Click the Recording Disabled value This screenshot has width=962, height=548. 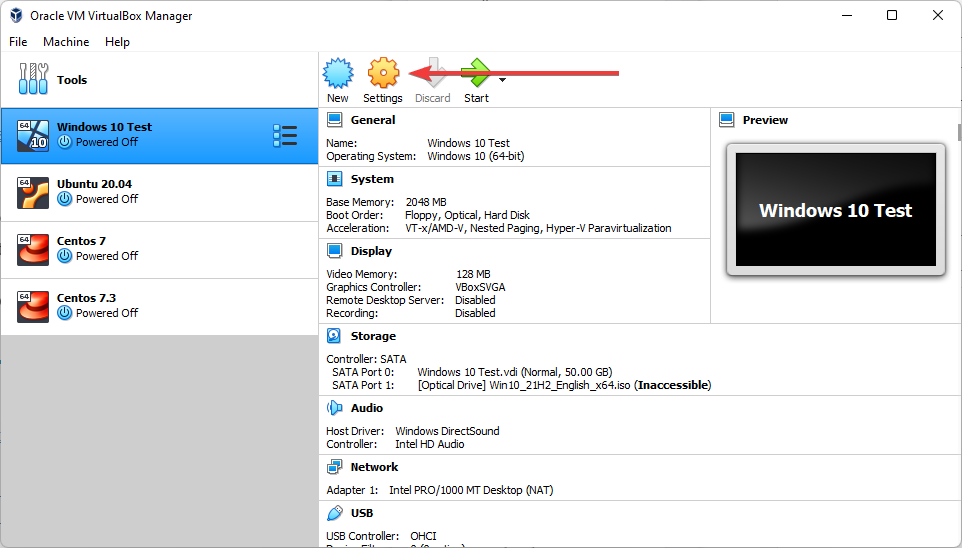475,313
